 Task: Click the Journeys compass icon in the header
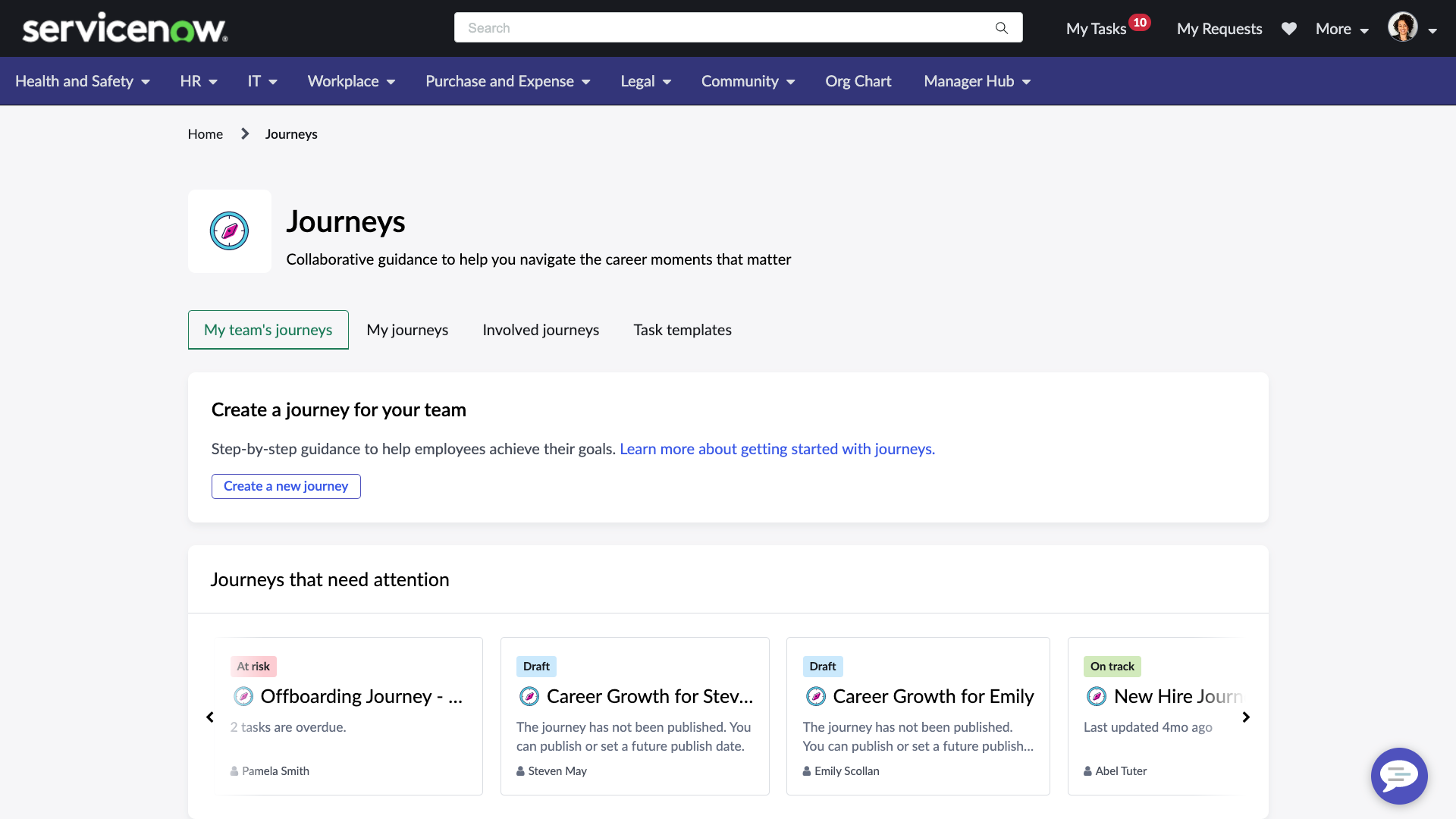click(x=229, y=231)
